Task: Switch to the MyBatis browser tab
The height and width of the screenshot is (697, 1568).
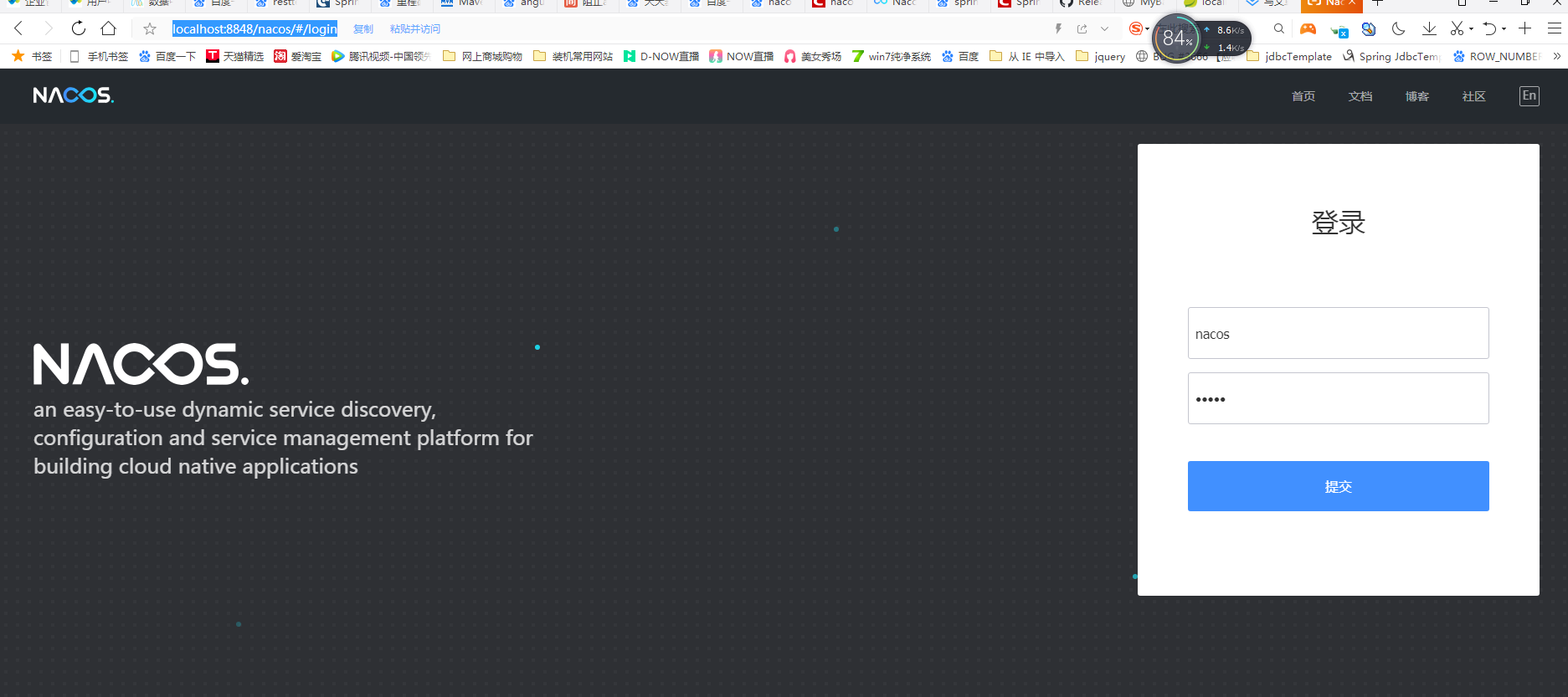Action: click(x=1144, y=4)
